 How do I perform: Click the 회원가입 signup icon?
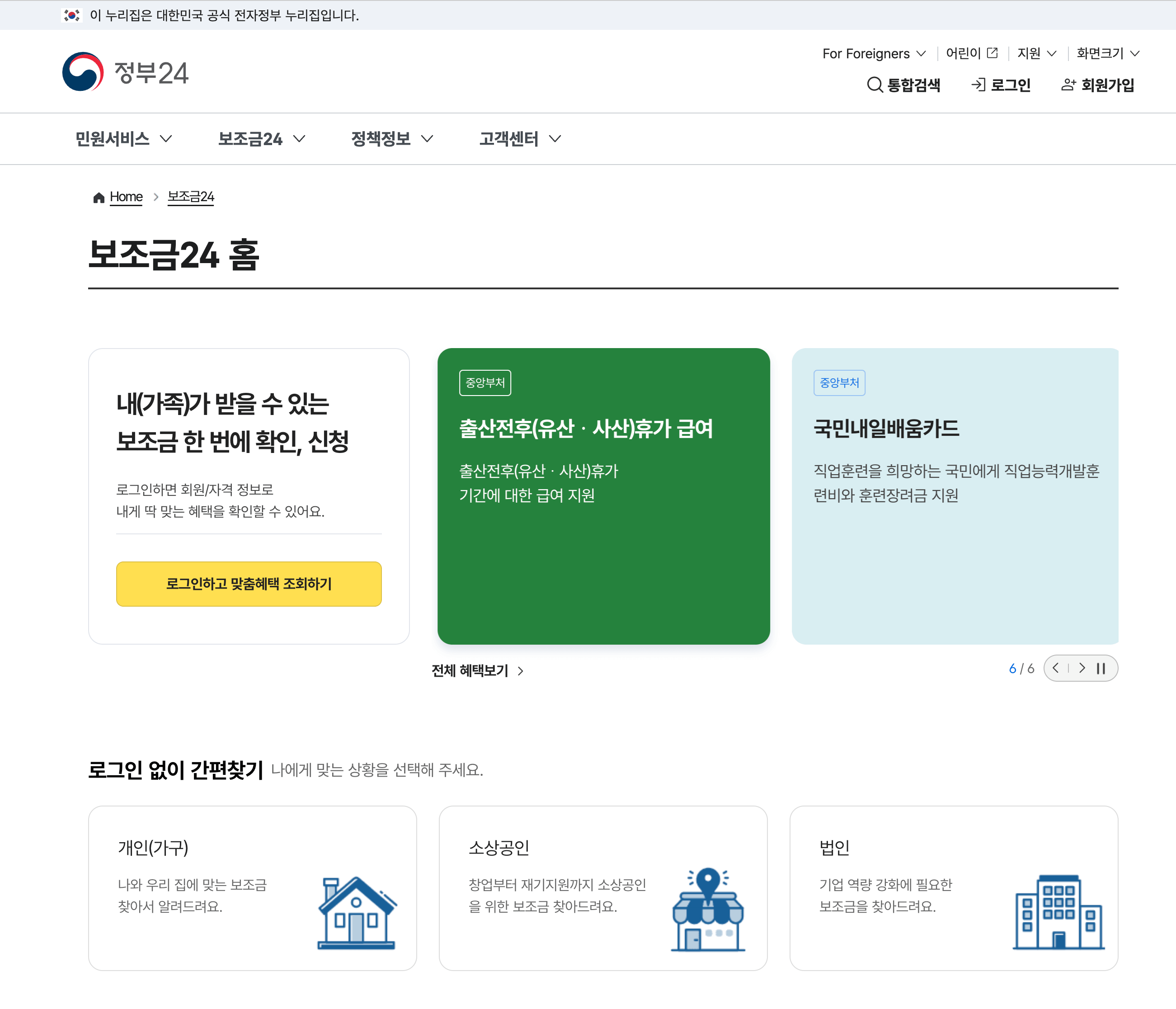1068,84
